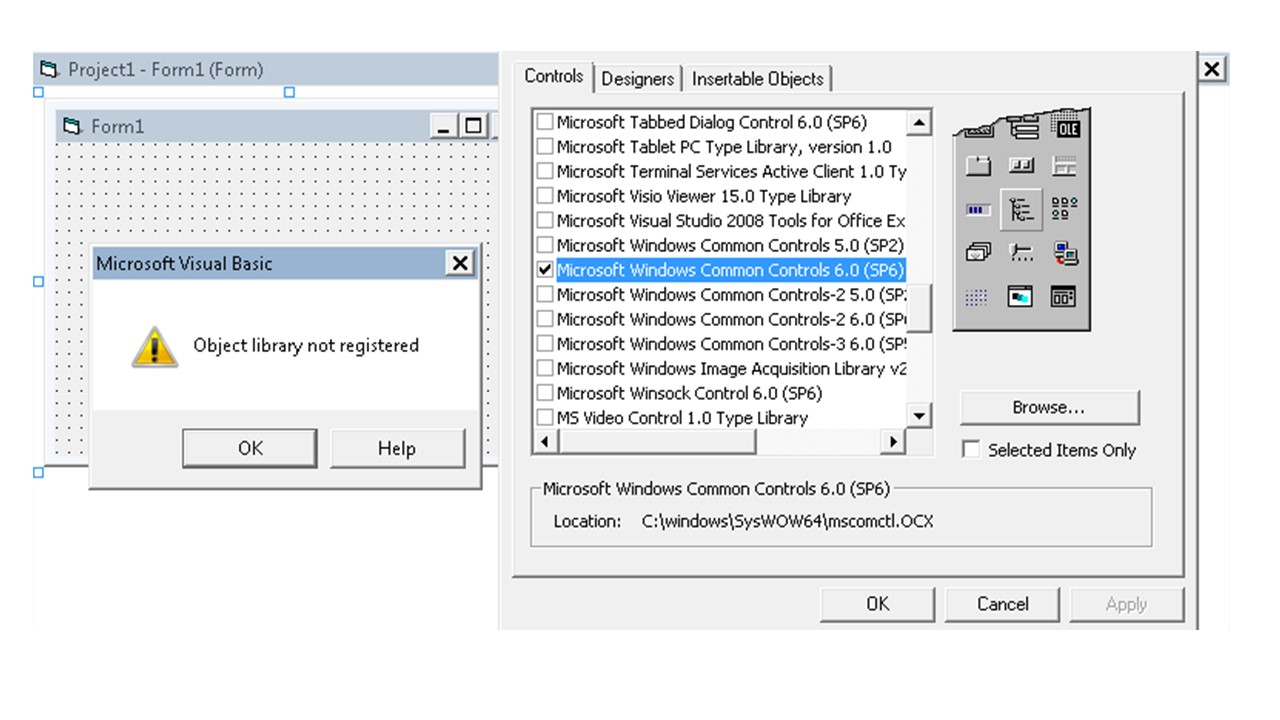Check Microsoft Visual Studio 2008 Tools for Office
The height and width of the screenshot is (720, 1280).
[545, 221]
